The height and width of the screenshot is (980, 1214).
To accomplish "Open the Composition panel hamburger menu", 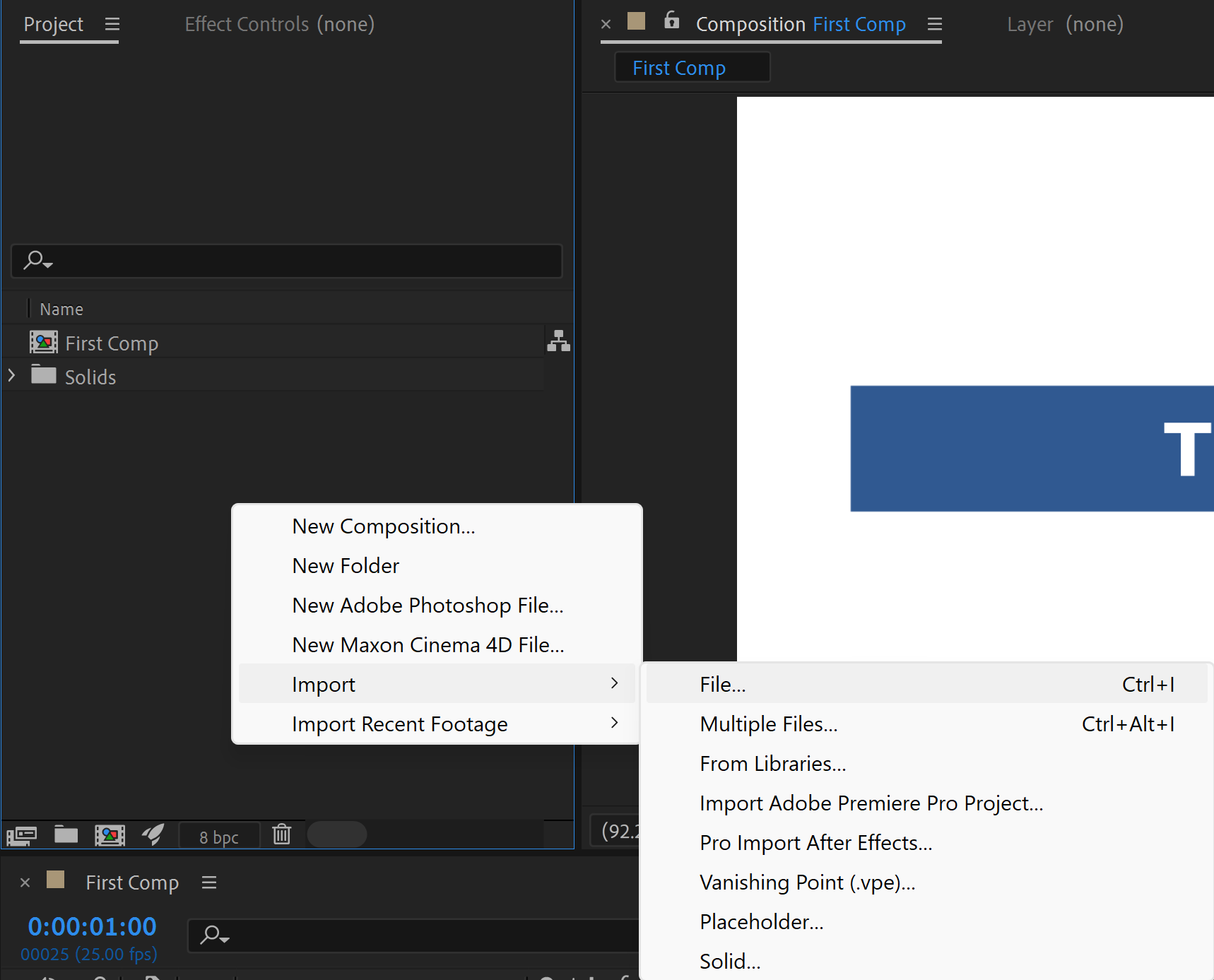I will coord(934,24).
